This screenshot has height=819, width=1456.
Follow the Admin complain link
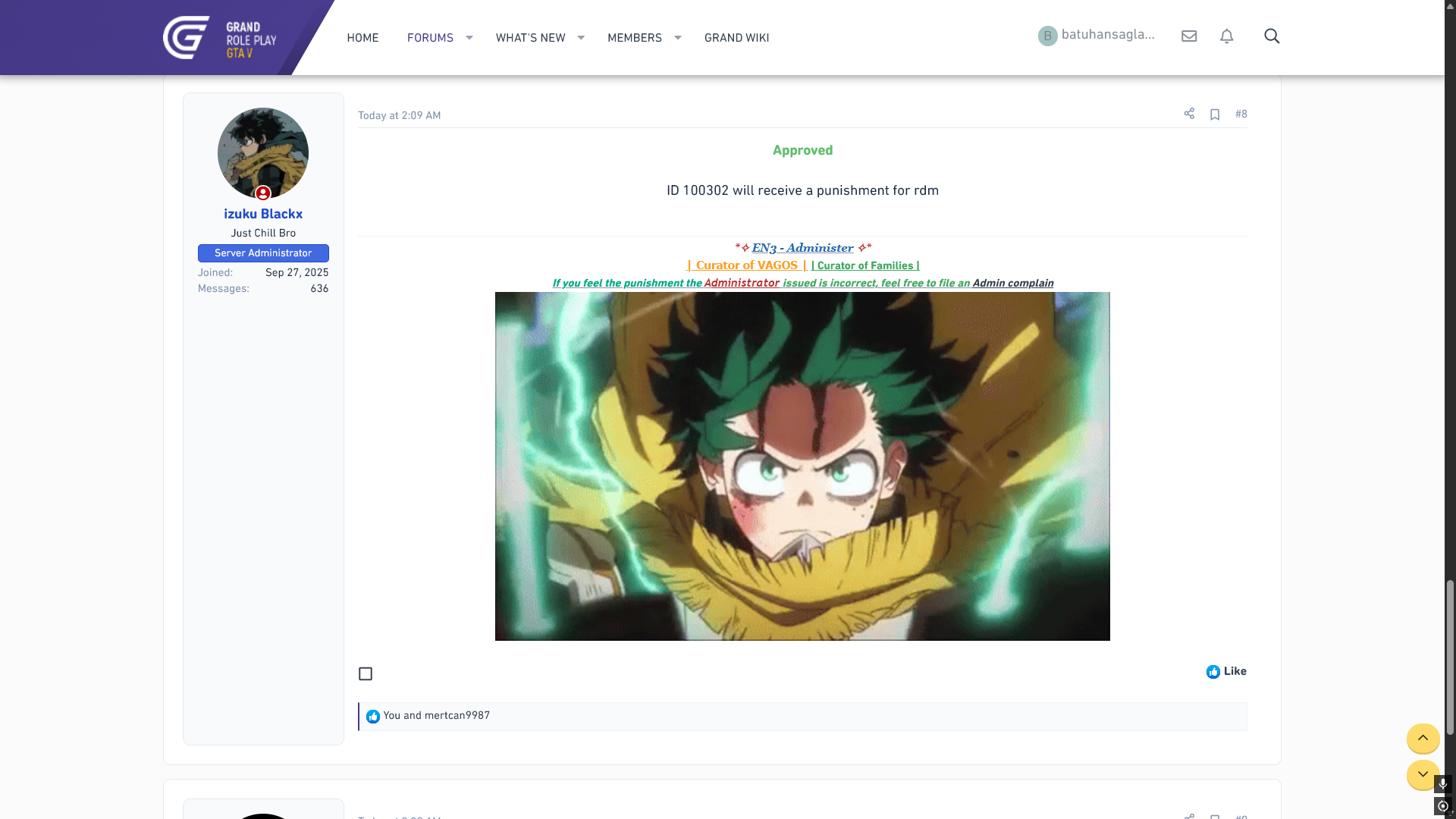pos(1012,284)
